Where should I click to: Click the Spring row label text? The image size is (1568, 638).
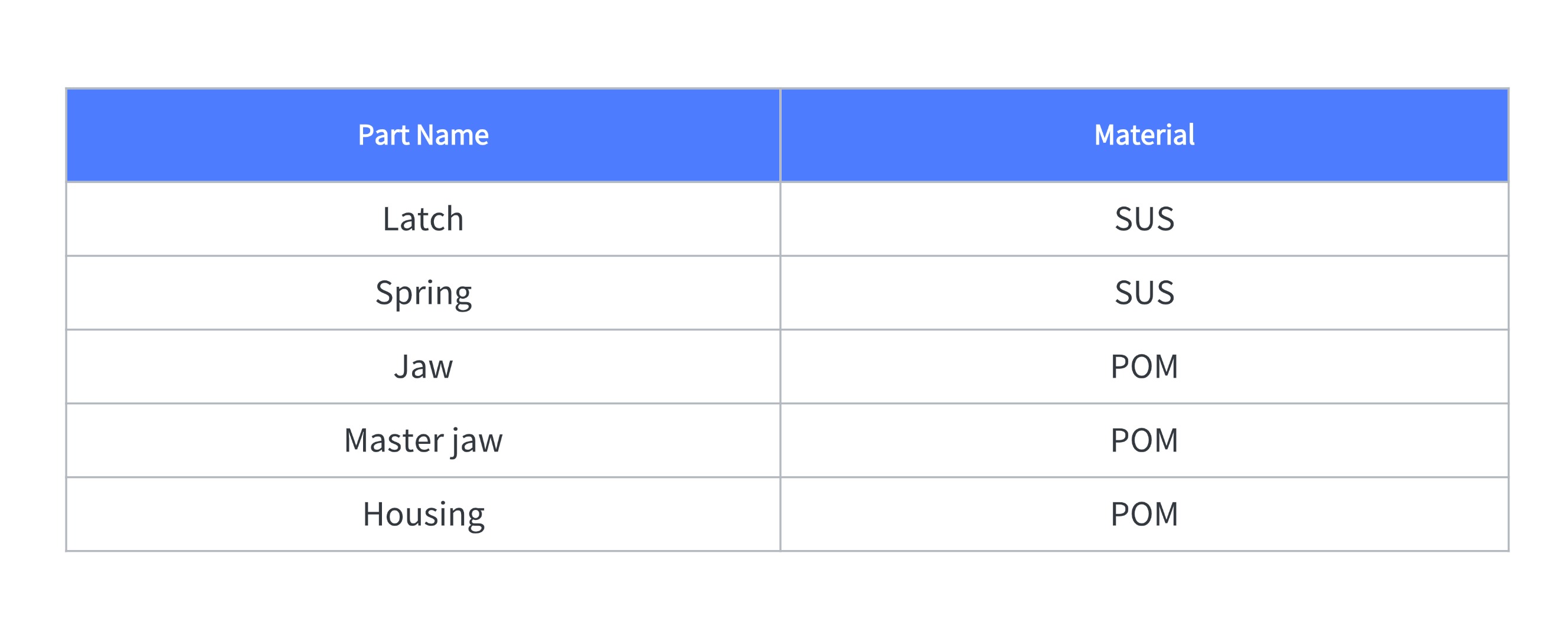424,294
